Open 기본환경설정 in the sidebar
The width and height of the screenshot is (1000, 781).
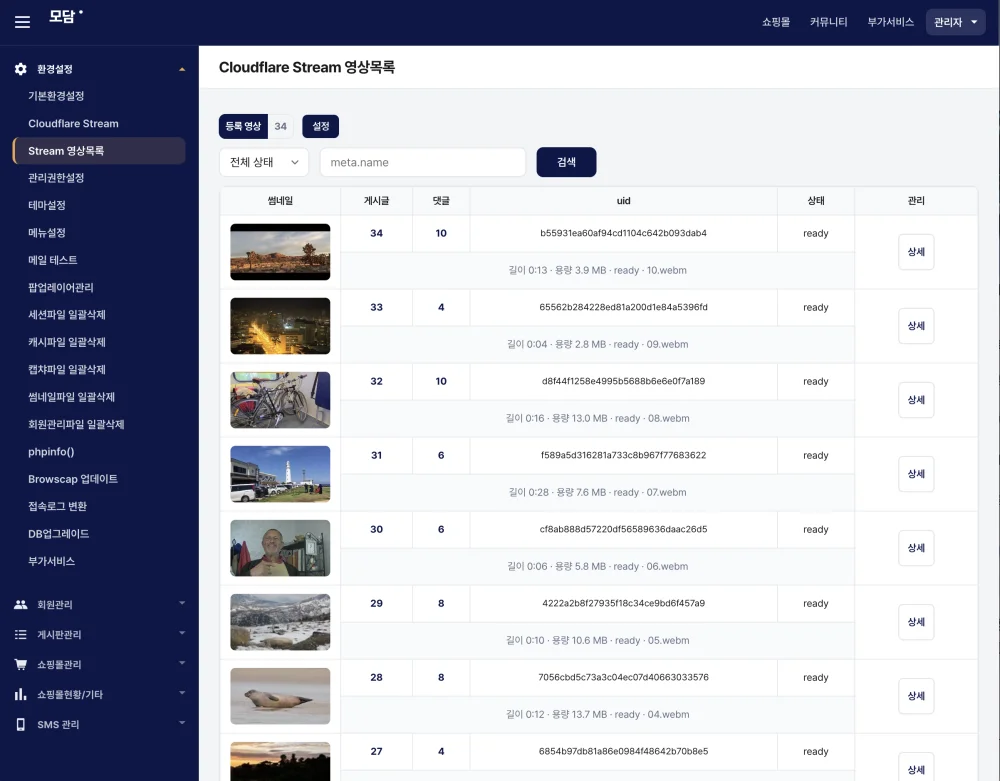pyautogui.click(x=56, y=96)
